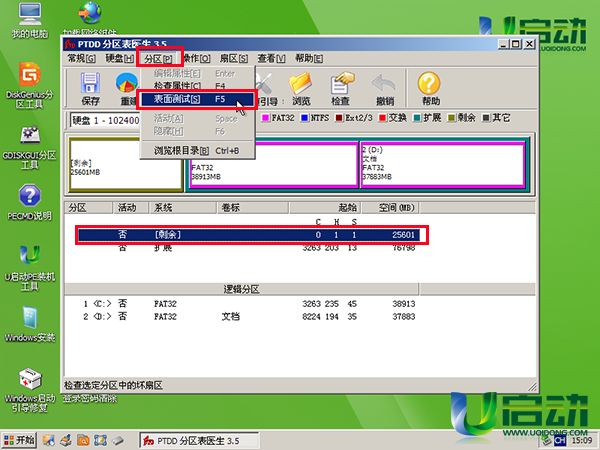Click the 起始 column header

(x=325, y=208)
